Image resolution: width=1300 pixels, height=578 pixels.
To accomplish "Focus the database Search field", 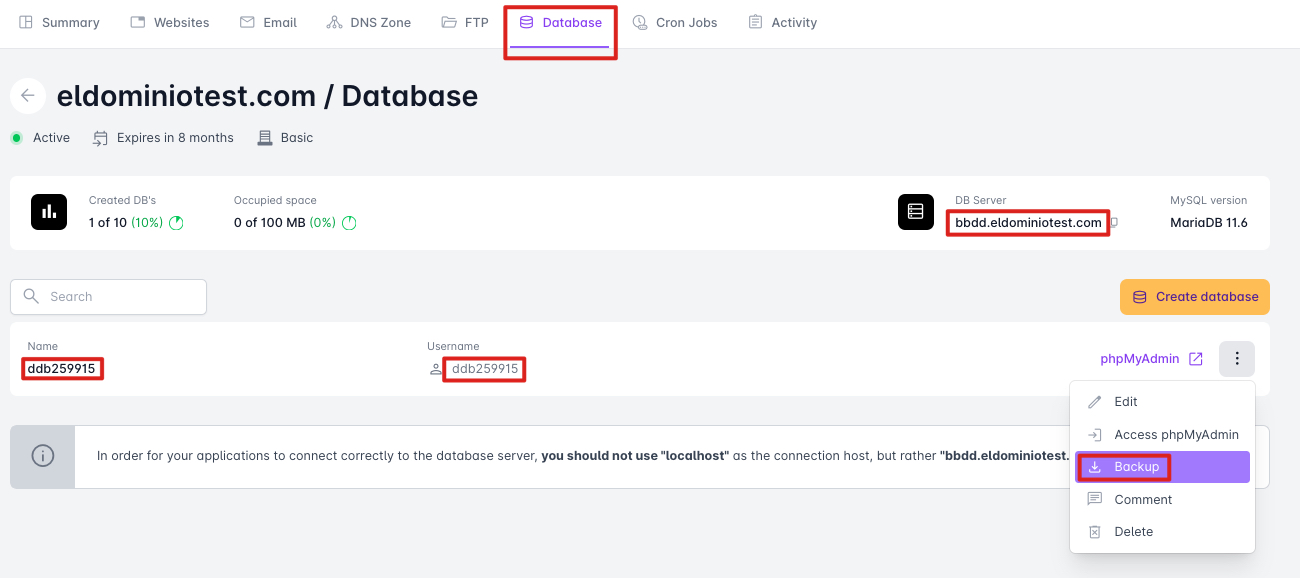I will coord(120,297).
